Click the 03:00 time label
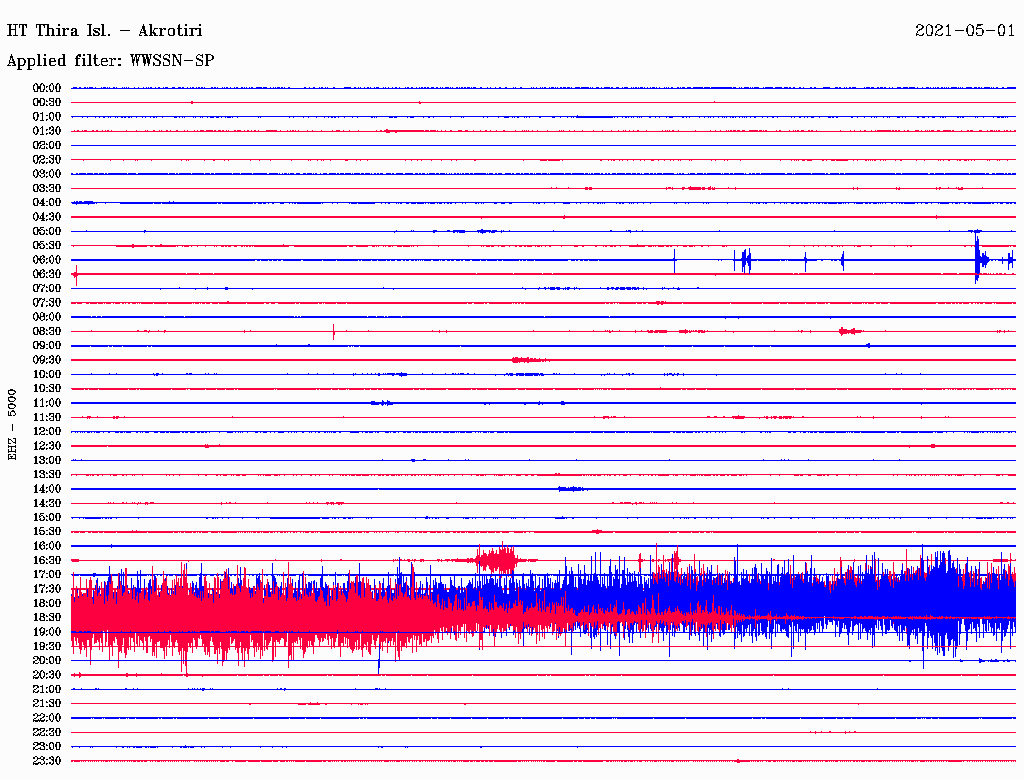The height and width of the screenshot is (780, 1024). click(x=47, y=174)
